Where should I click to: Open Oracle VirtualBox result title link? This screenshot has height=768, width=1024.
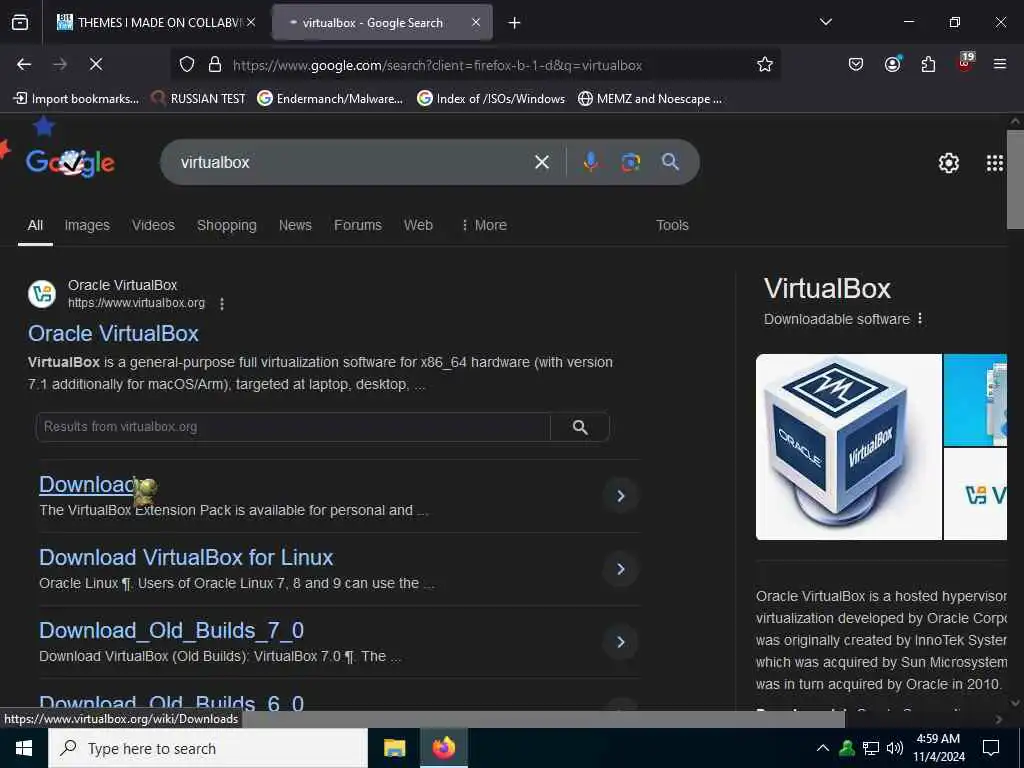click(113, 334)
